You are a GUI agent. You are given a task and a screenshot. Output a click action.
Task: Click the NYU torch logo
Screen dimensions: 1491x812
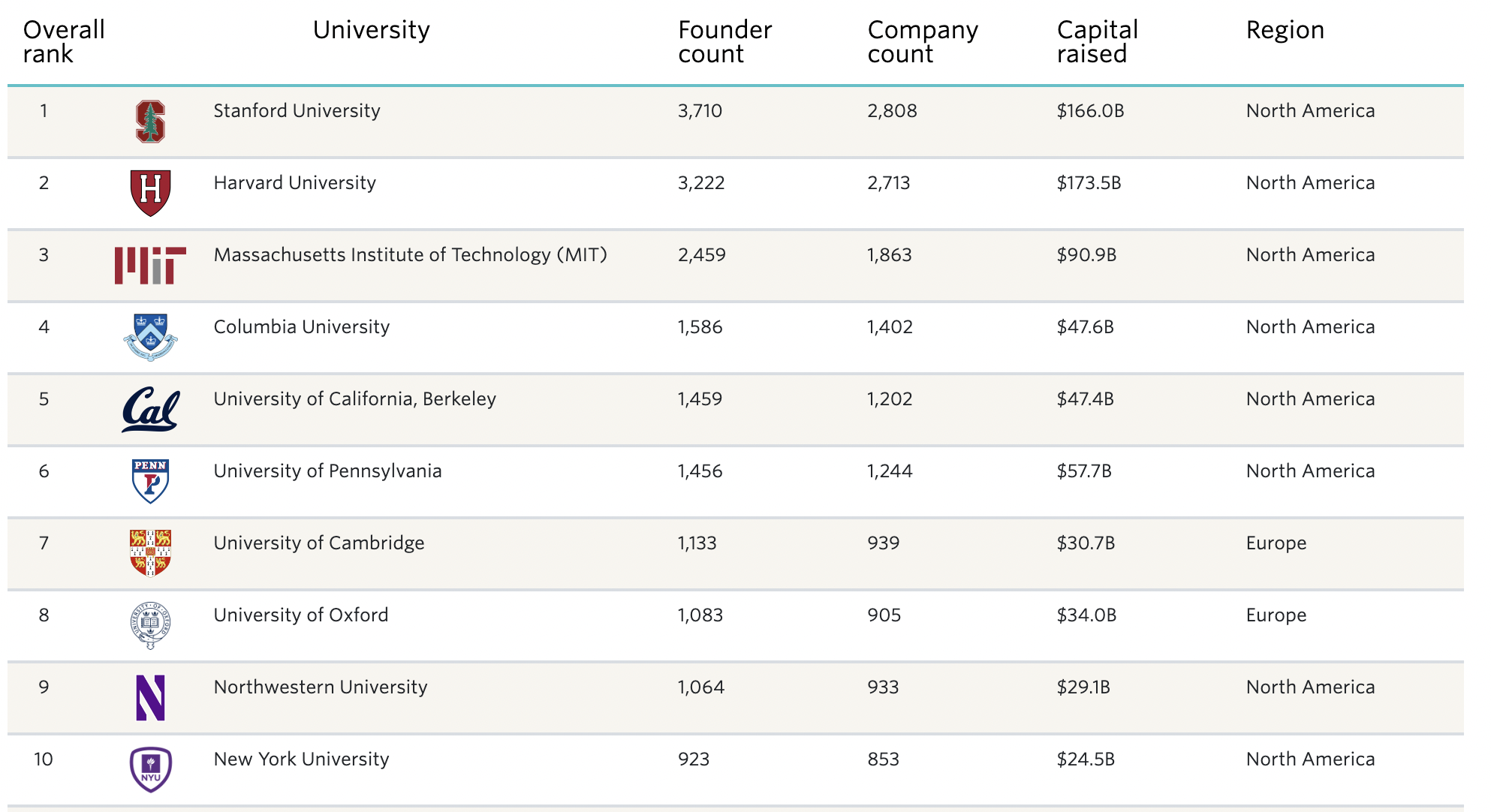click(x=150, y=769)
